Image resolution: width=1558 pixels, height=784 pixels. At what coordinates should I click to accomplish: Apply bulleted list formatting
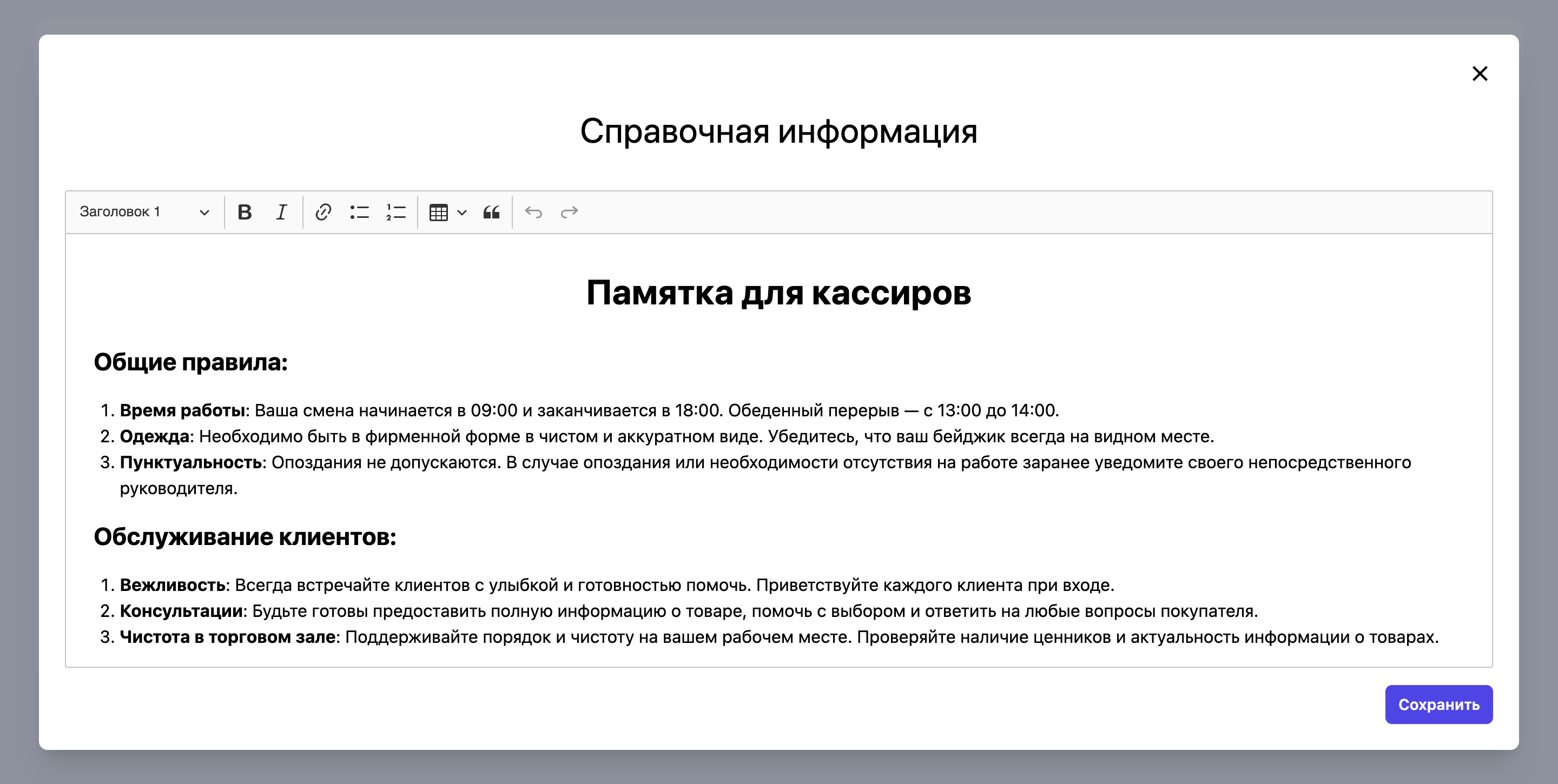coord(359,212)
